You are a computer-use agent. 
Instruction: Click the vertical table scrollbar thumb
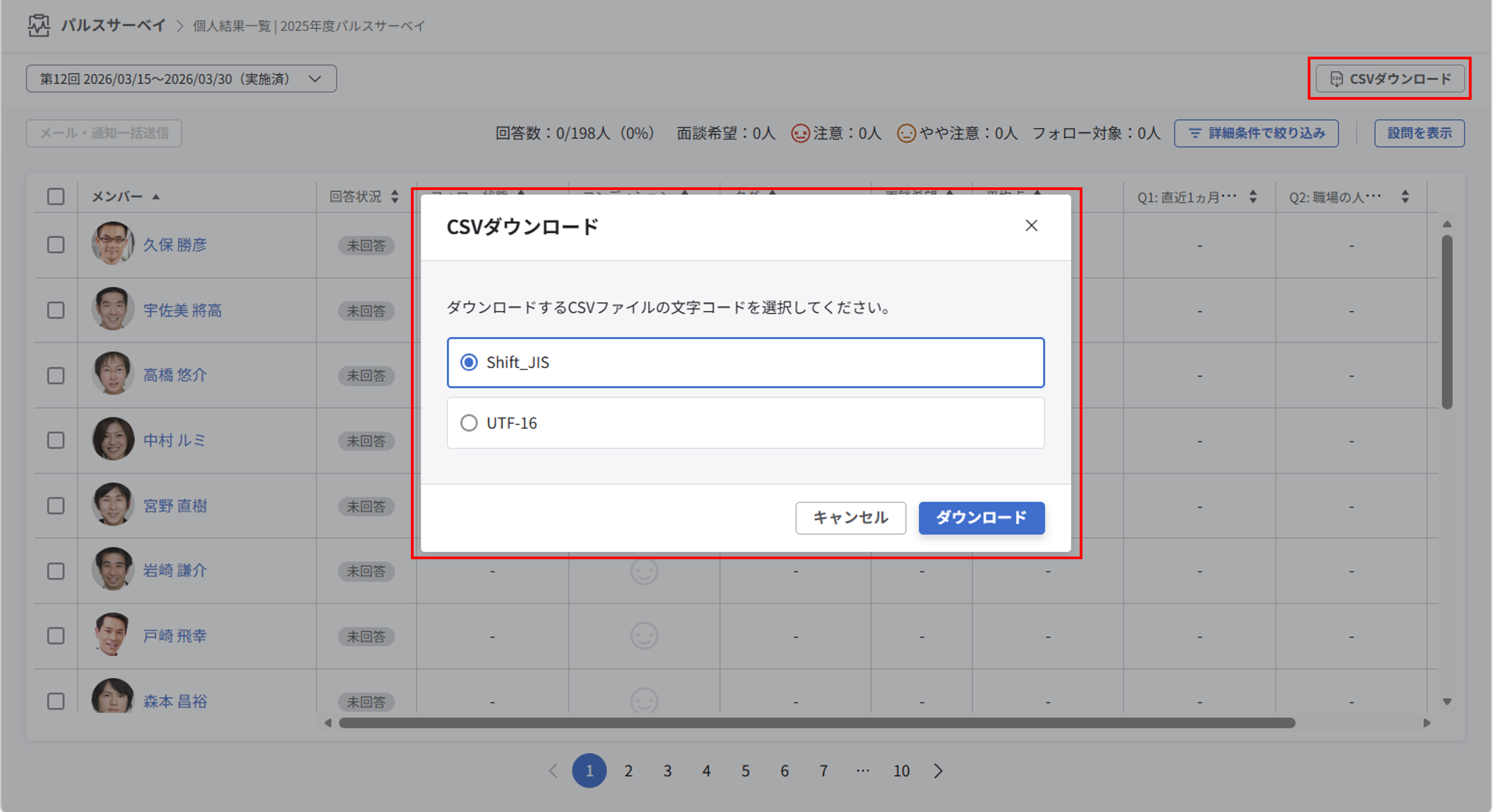point(1447,322)
